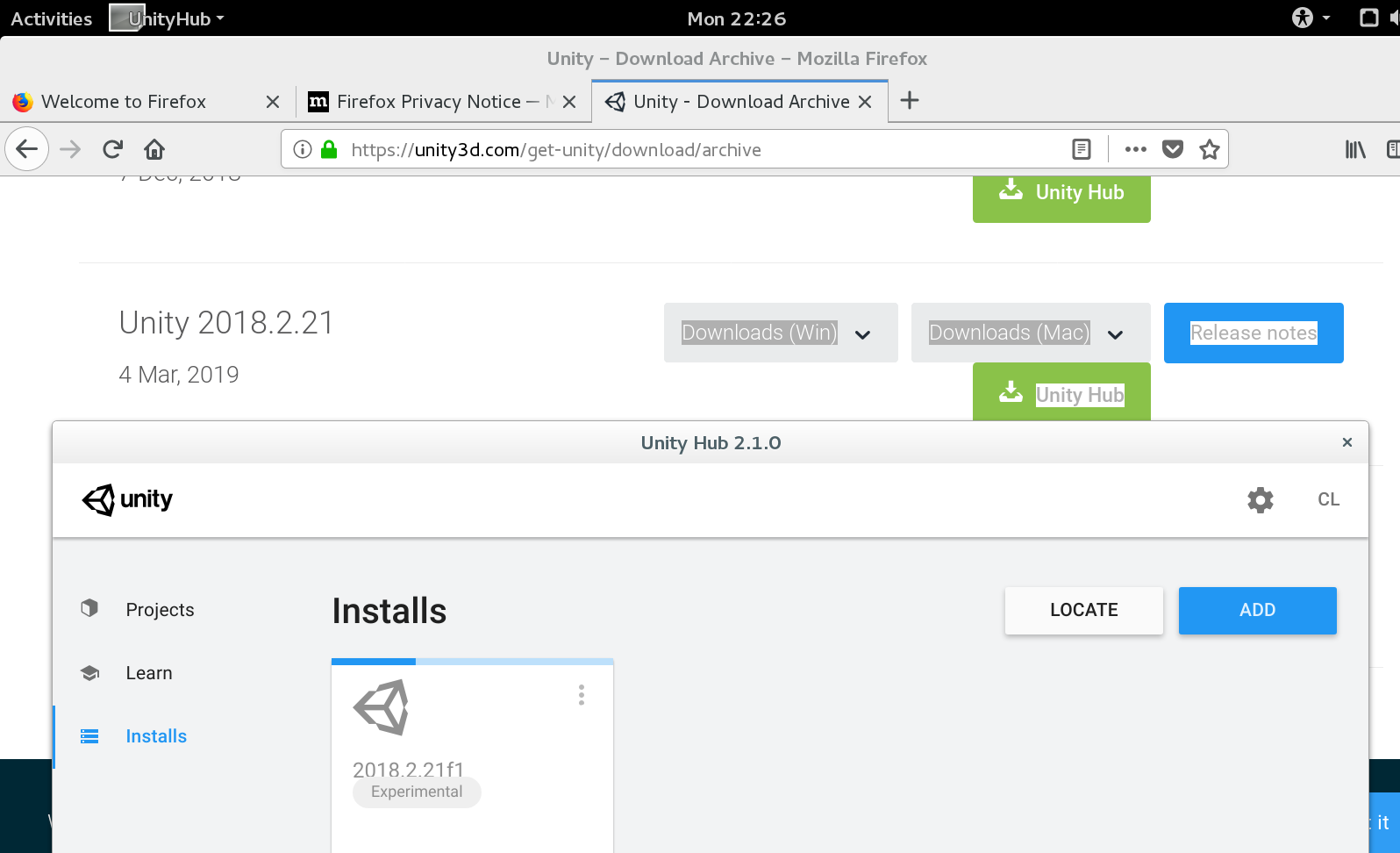The width and height of the screenshot is (1400, 853).
Task: Close the Unity - Download Archive tab
Action: point(865,102)
